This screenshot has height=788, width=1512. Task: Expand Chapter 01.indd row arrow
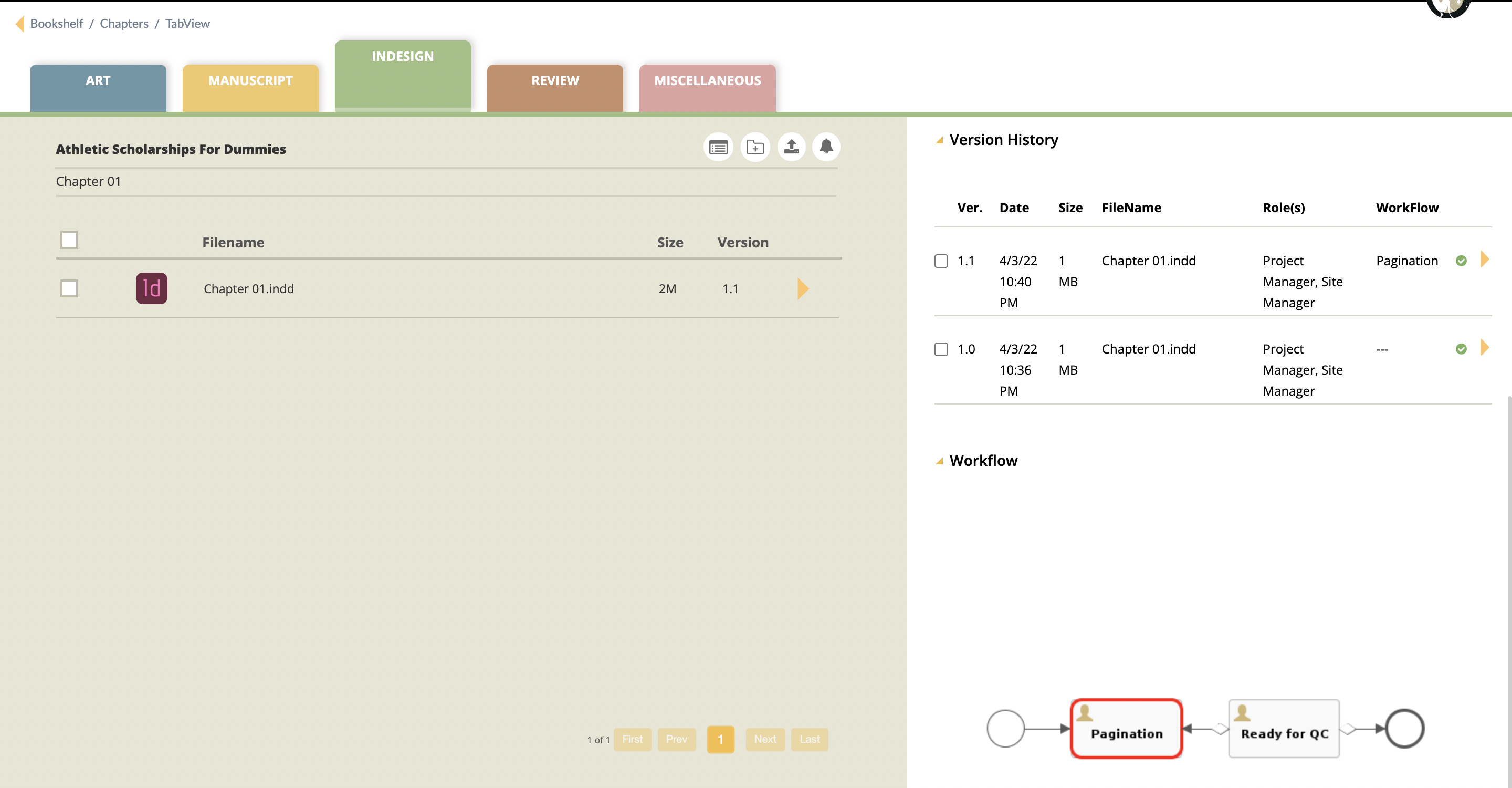803,288
